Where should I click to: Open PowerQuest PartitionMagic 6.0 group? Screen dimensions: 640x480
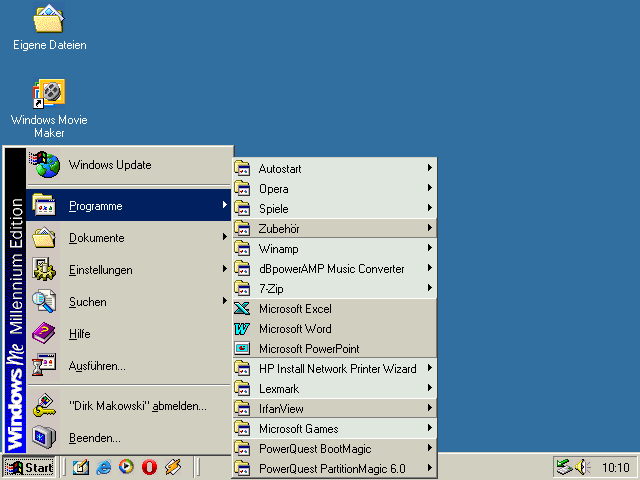click(x=335, y=469)
